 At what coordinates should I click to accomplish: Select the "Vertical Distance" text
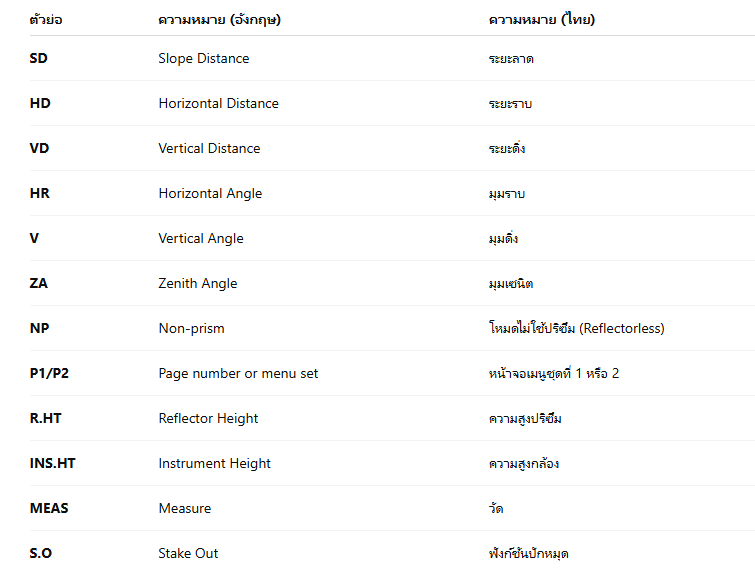point(209,148)
